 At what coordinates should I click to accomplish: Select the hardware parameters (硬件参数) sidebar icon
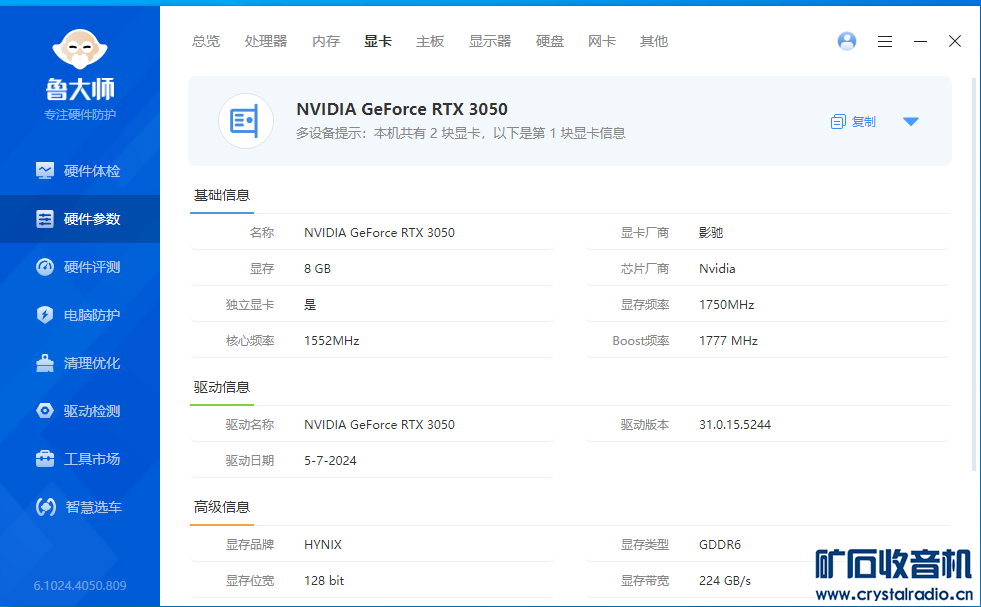[x=45, y=219]
